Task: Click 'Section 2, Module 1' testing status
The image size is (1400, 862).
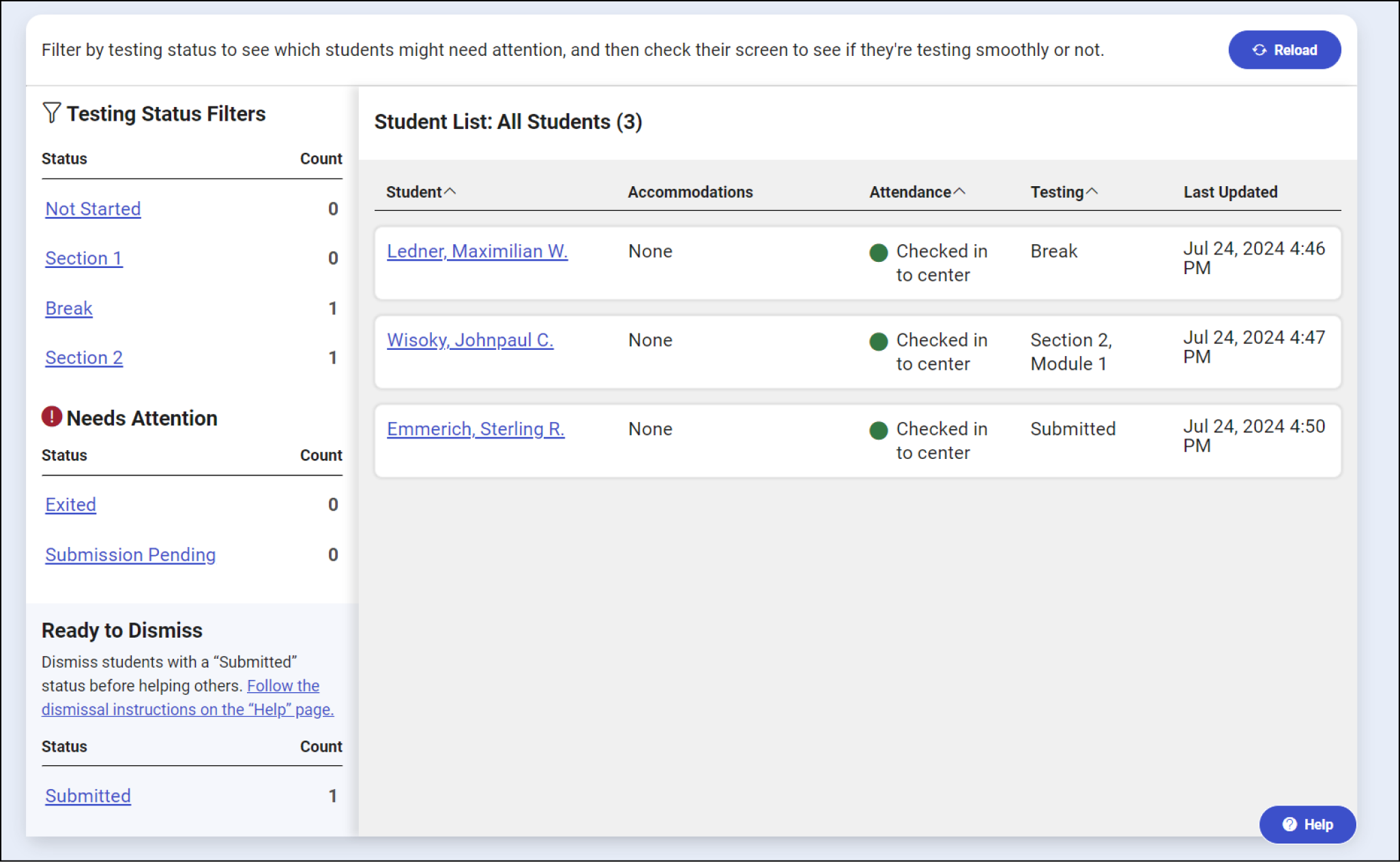Action: 1071,352
